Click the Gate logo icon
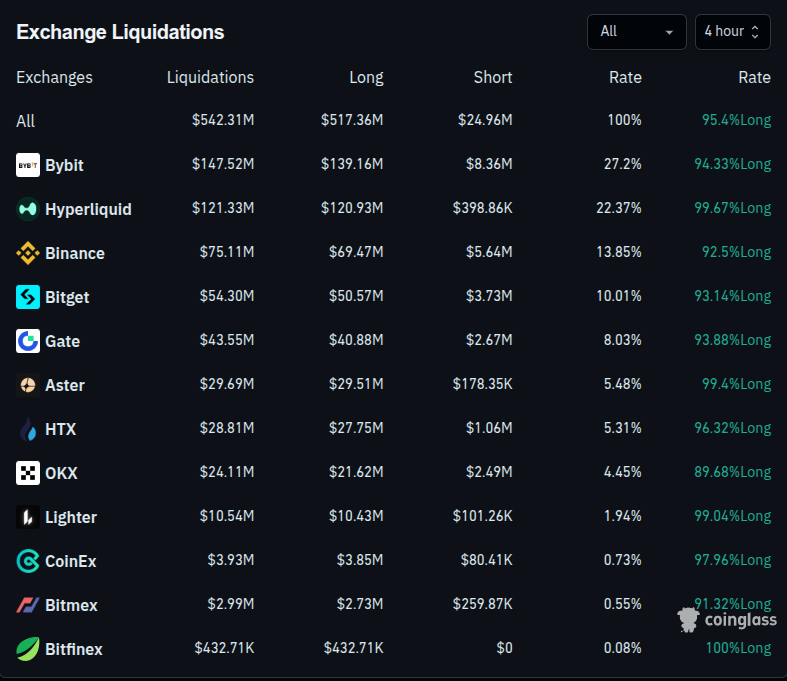The image size is (787, 681). pyautogui.click(x=28, y=341)
